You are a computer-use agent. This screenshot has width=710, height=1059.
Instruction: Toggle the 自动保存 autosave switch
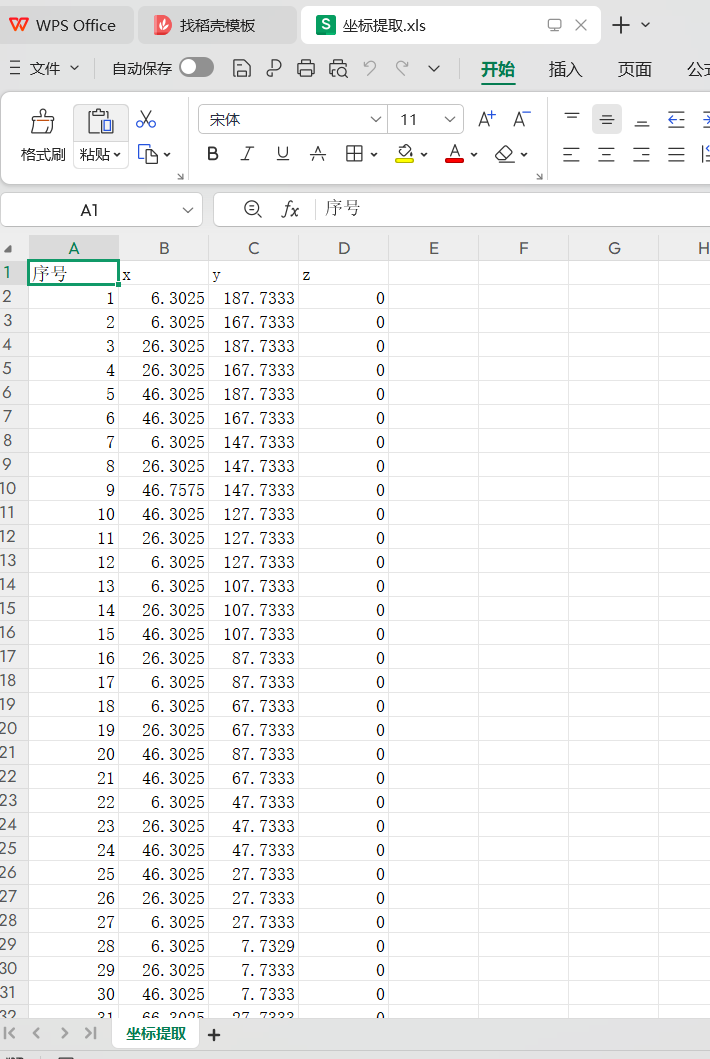tap(196, 68)
